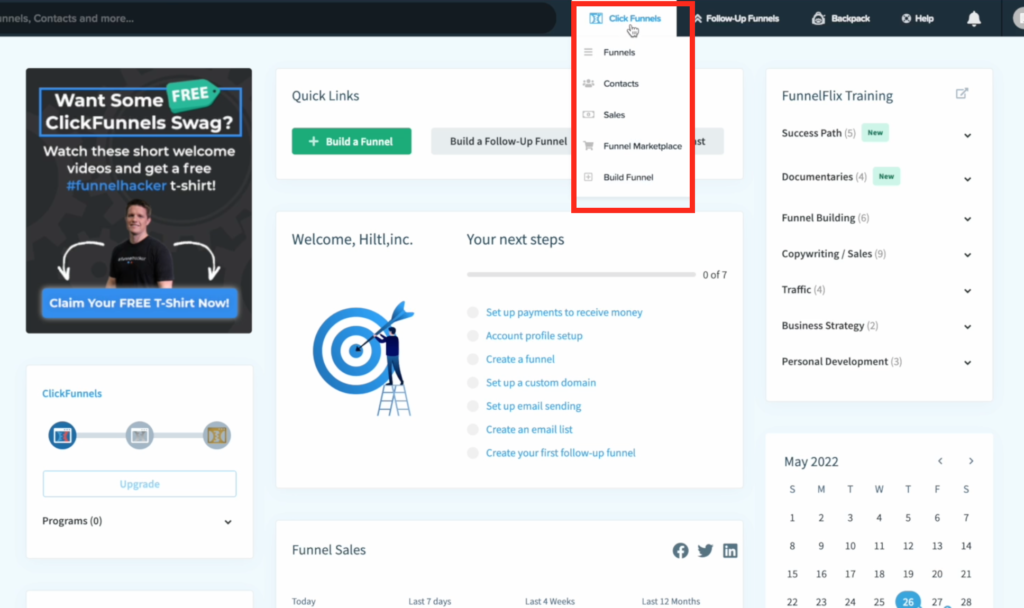Select May 10 in the calendar
Viewport: 1024px width, 608px height.
pyautogui.click(x=850, y=546)
